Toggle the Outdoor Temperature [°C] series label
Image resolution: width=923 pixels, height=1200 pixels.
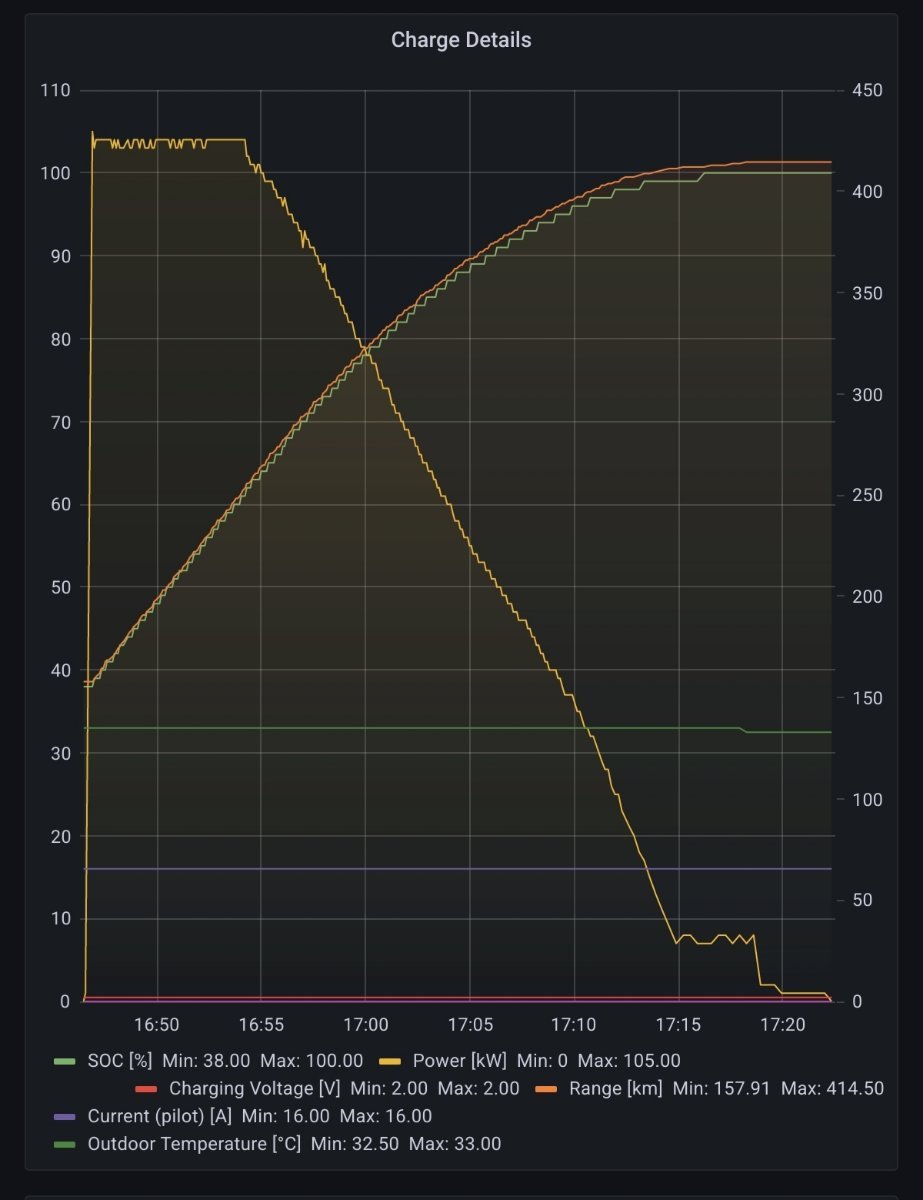[194, 1143]
